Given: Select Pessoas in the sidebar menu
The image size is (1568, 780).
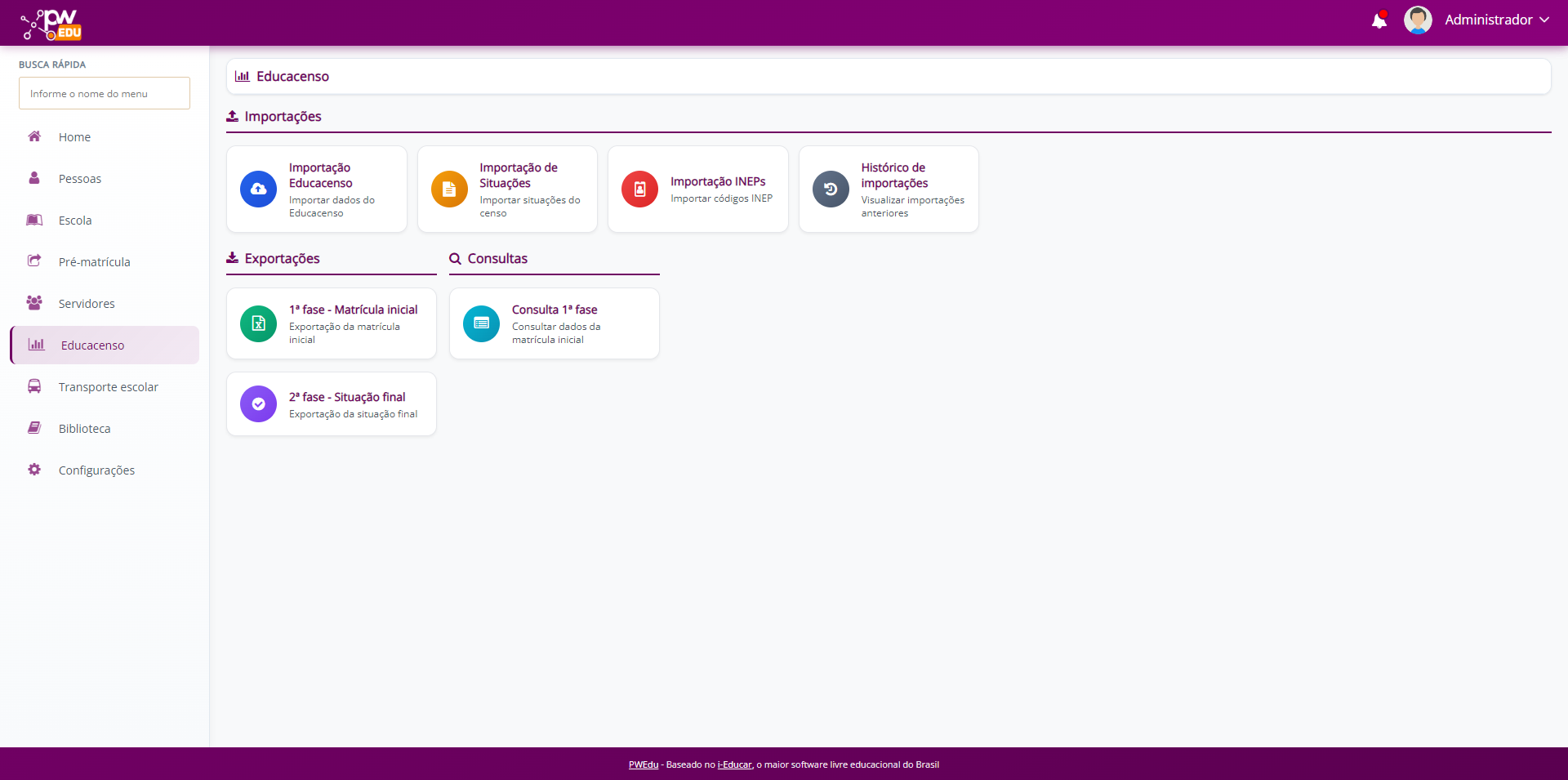Looking at the screenshot, I should click(80, 179).
